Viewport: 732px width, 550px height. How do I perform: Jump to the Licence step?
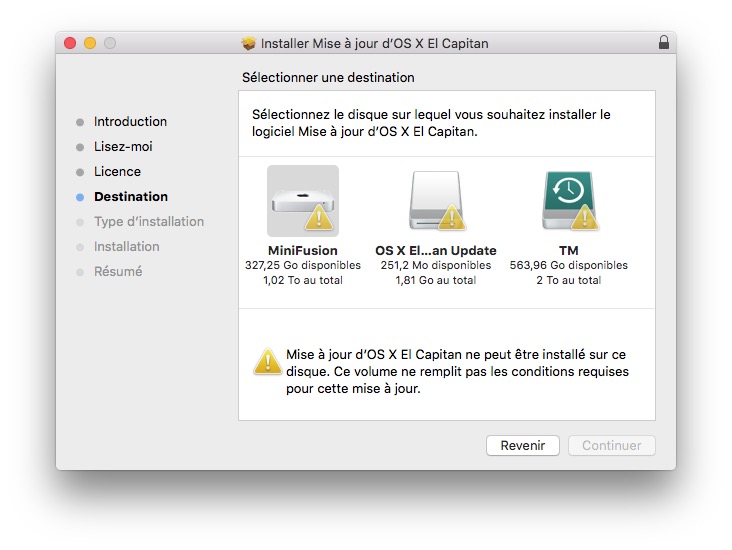(117, 171)
